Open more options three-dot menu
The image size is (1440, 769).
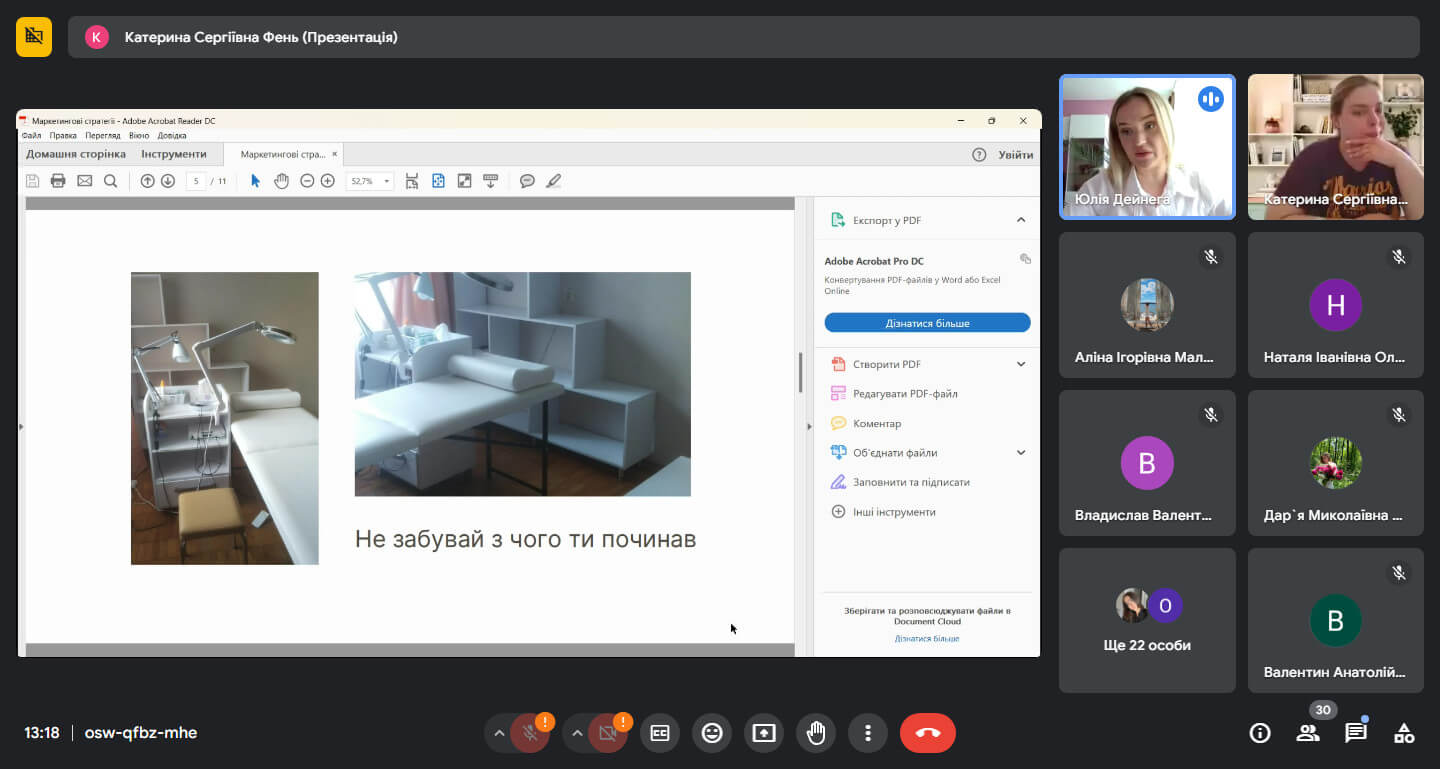coord(868,733)
